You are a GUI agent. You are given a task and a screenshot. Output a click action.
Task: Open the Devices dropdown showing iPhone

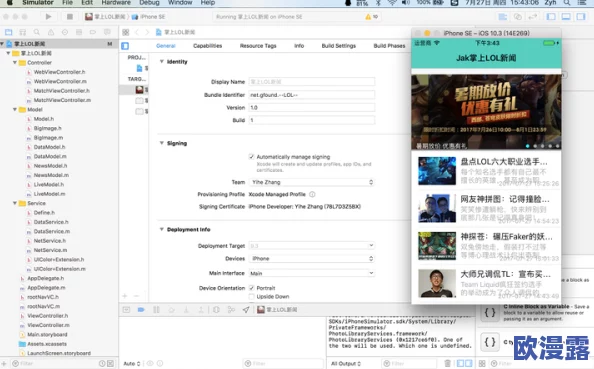click(312, 258)
